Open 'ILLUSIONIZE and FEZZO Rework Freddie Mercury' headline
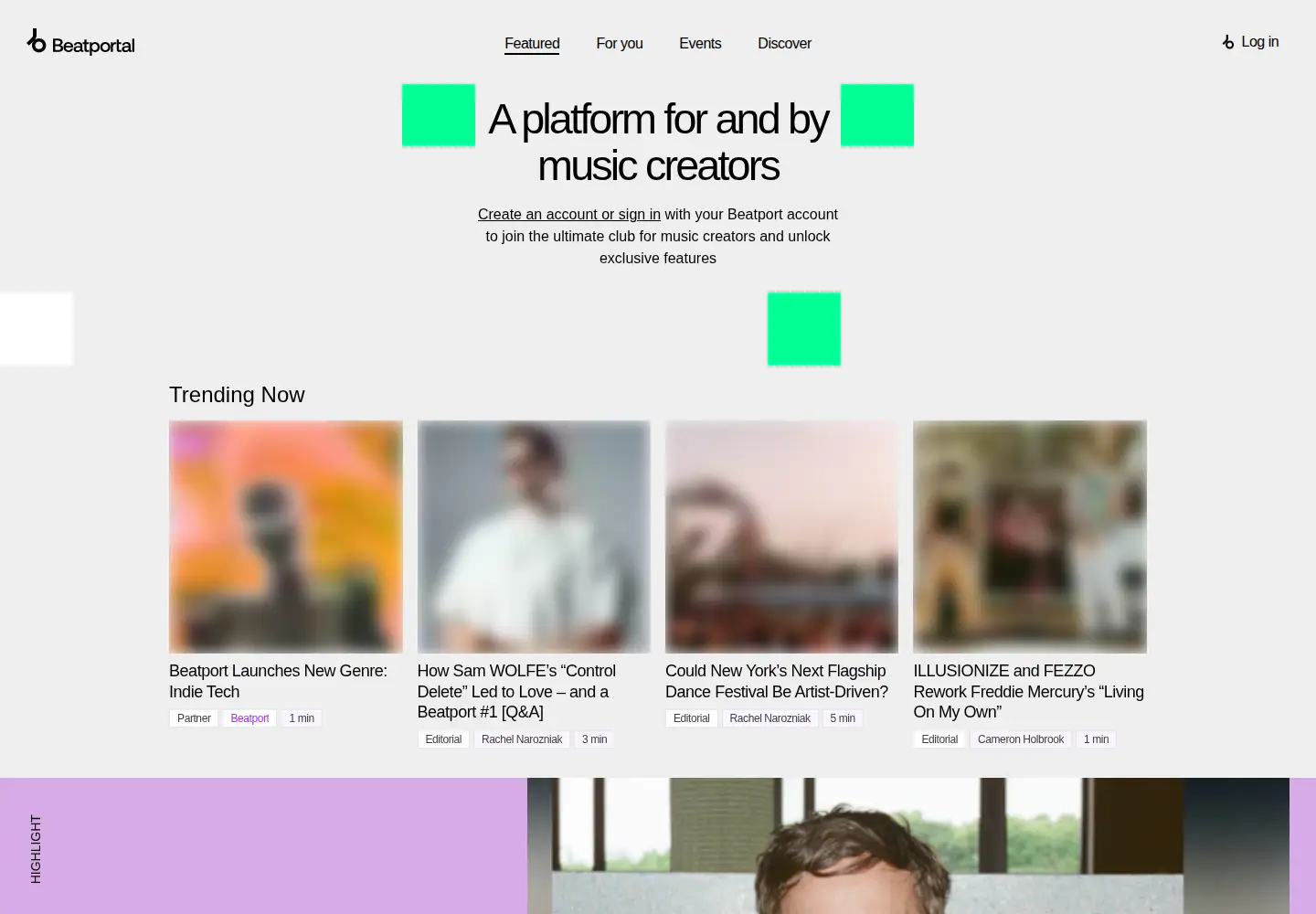This screenshot has height=914, width=1316. (x=1029, y=691)
